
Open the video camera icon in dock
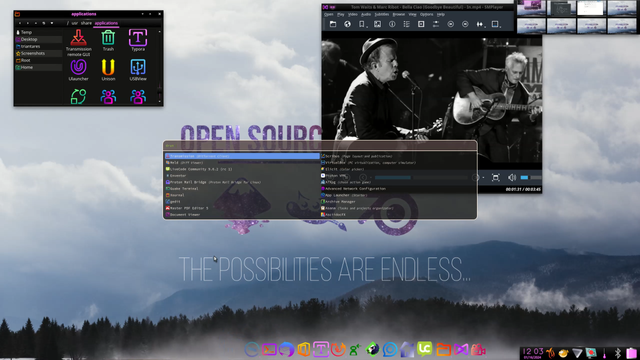(x=478, y=350)
